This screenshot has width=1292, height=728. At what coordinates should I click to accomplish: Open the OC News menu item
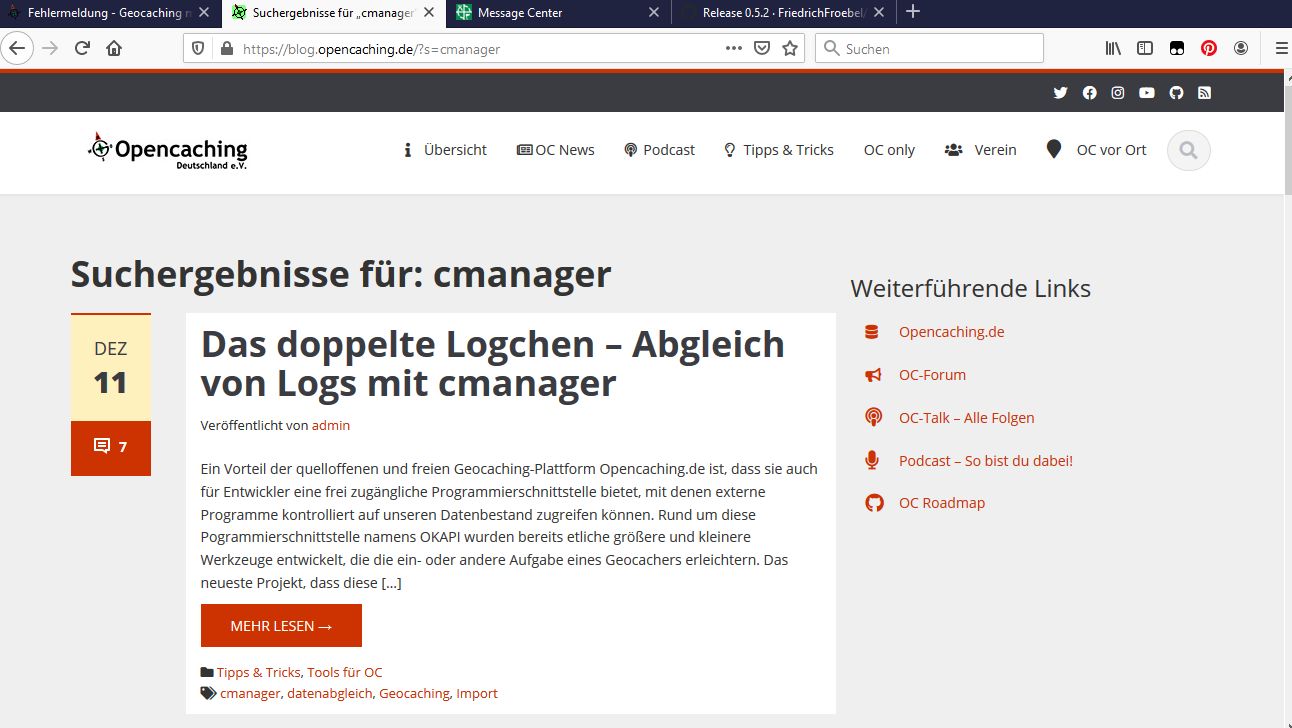pyautogui.click(x=556, y=150)
